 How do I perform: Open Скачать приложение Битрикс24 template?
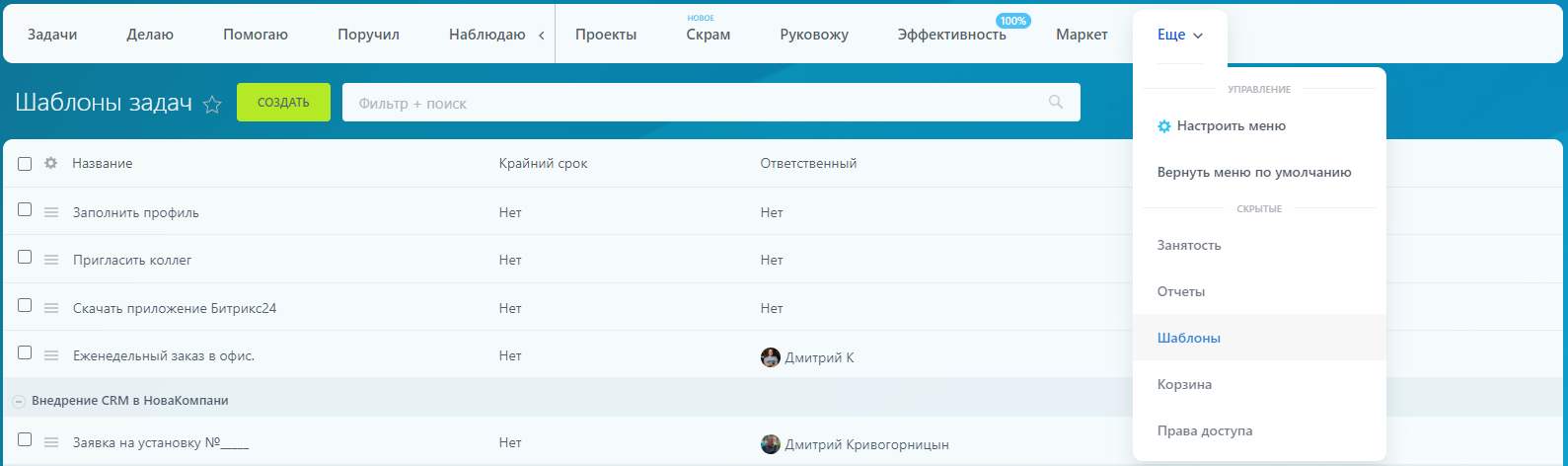175,308
